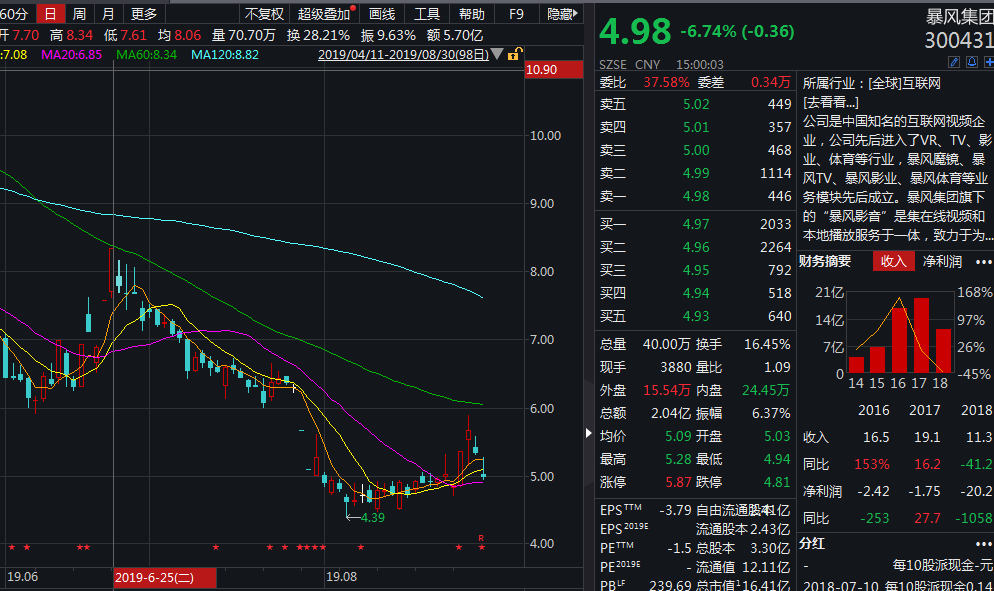Image resolution: width=994 pixels, height=591 pixels.
Task: Open the more options dots in 财务摘要
Action: pyautogui.click(x=983, y=262)
